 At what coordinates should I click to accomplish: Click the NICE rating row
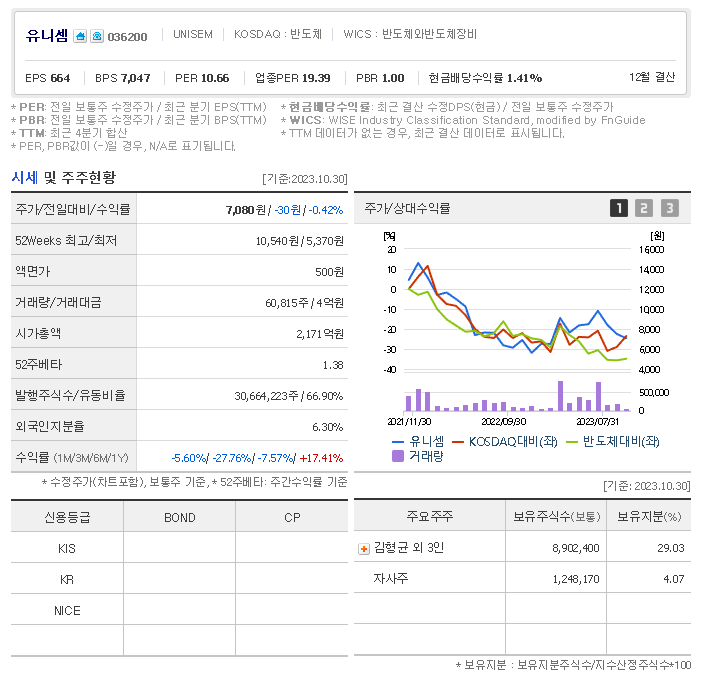[179, 611]
